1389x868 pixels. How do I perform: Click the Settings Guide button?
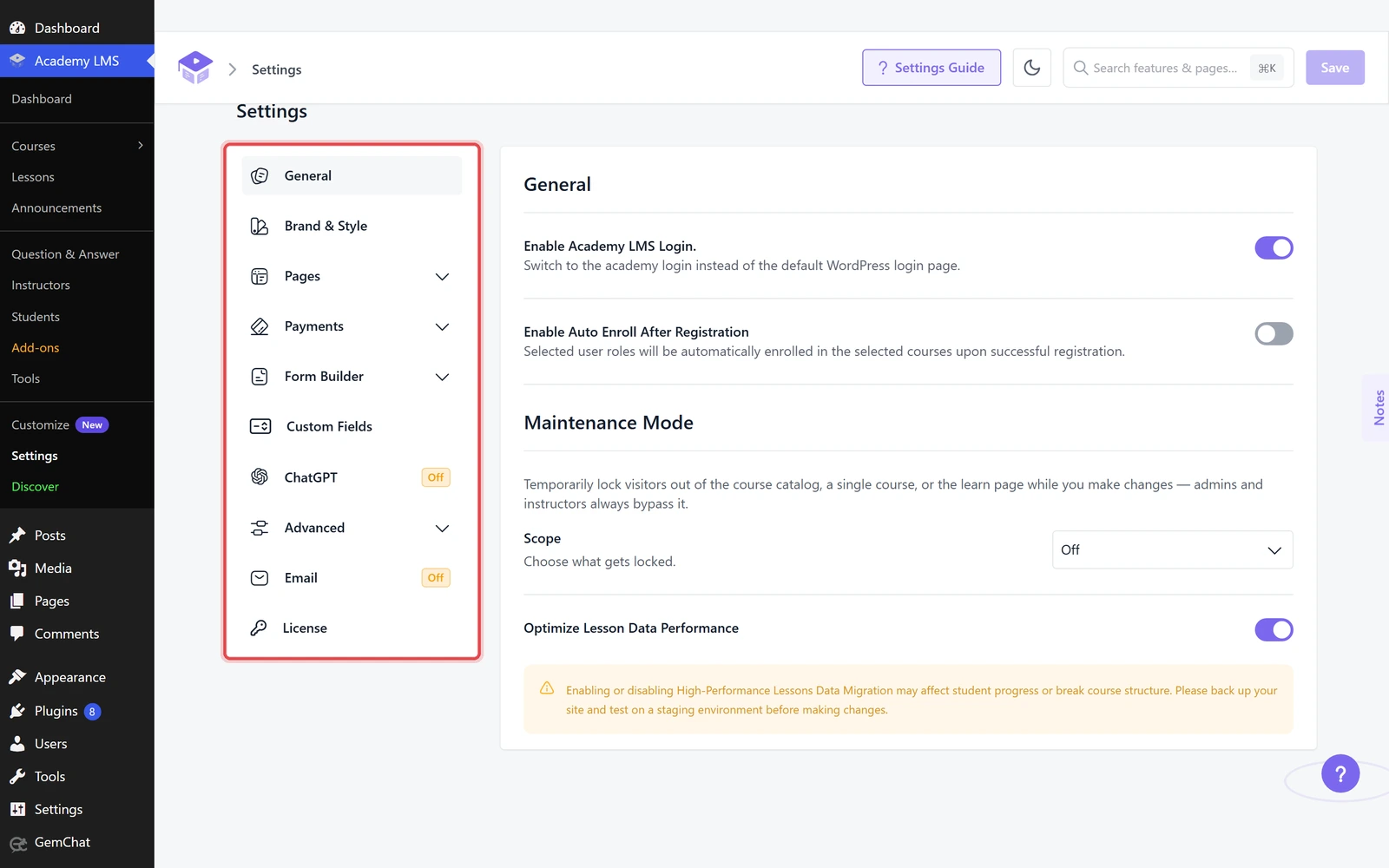click(x=931, y=68)
